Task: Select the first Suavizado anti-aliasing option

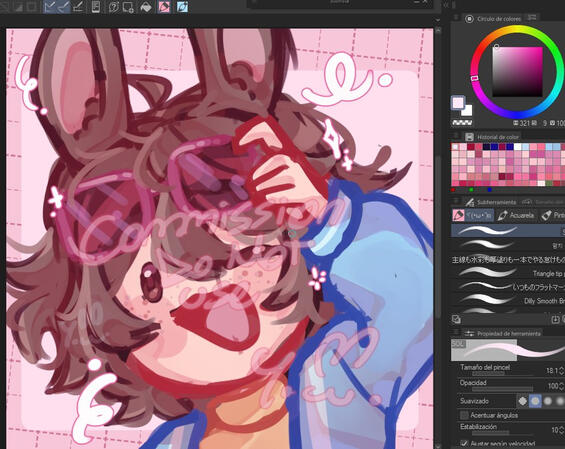Action: pyautogui.click(x=522, y=401)
